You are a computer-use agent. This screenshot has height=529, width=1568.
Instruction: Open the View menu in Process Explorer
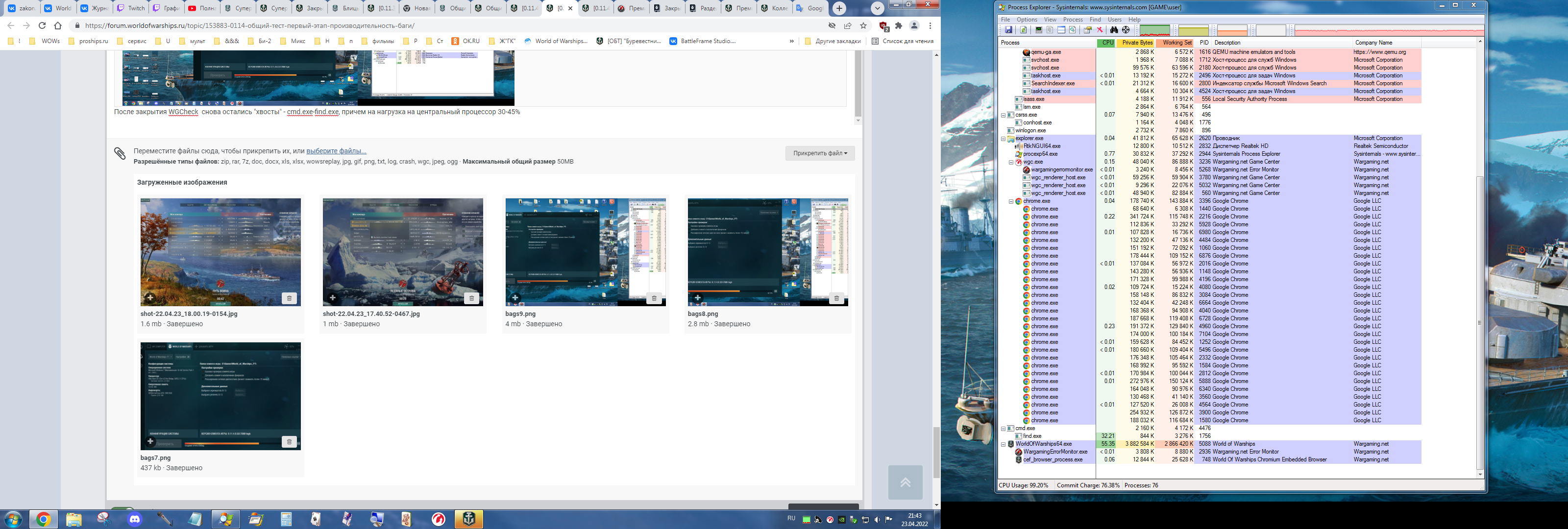(x=1051, y=20)
